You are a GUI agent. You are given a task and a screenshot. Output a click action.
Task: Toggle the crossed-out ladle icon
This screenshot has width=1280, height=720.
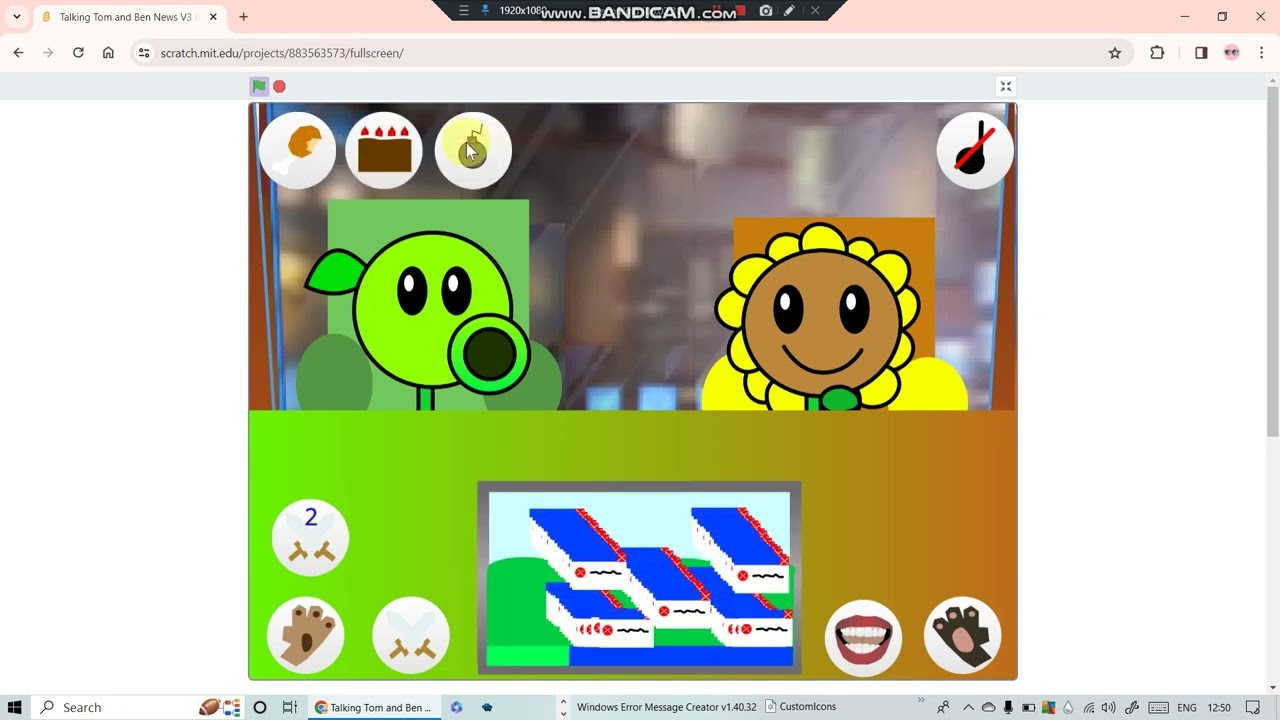(975, 150)
